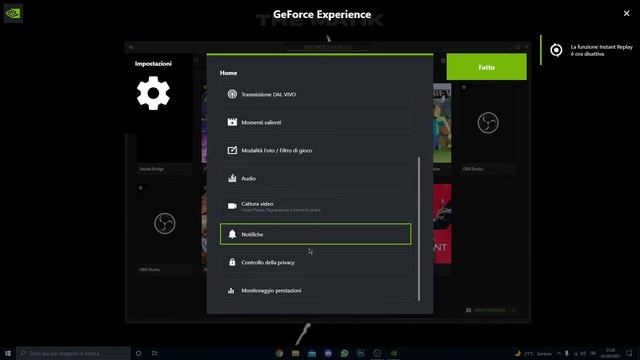Select the OBS Studio tile next to the Fatto button

488,128
